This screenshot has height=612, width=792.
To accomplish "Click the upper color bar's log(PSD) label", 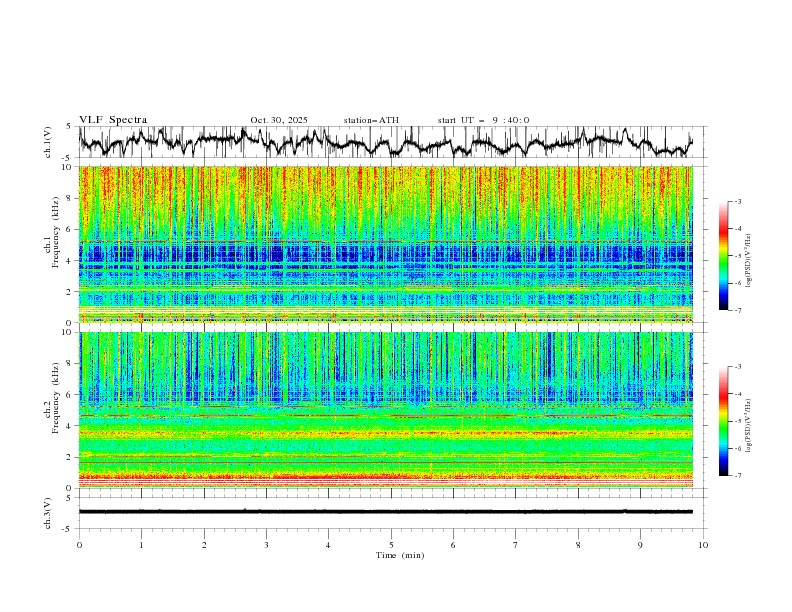I will click(749, 261).
